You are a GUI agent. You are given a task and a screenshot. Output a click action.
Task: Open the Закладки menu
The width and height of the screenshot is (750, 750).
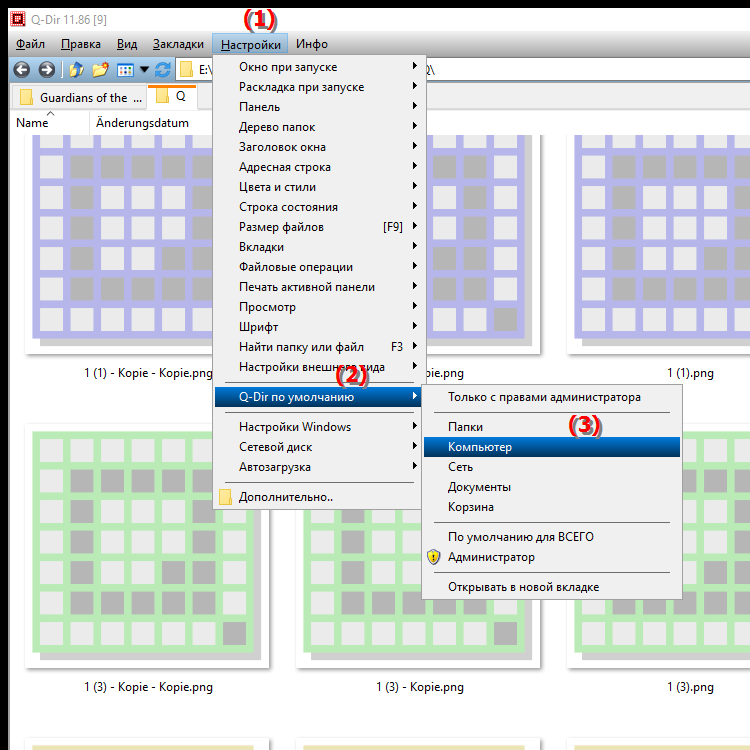(x=178, y=44)
